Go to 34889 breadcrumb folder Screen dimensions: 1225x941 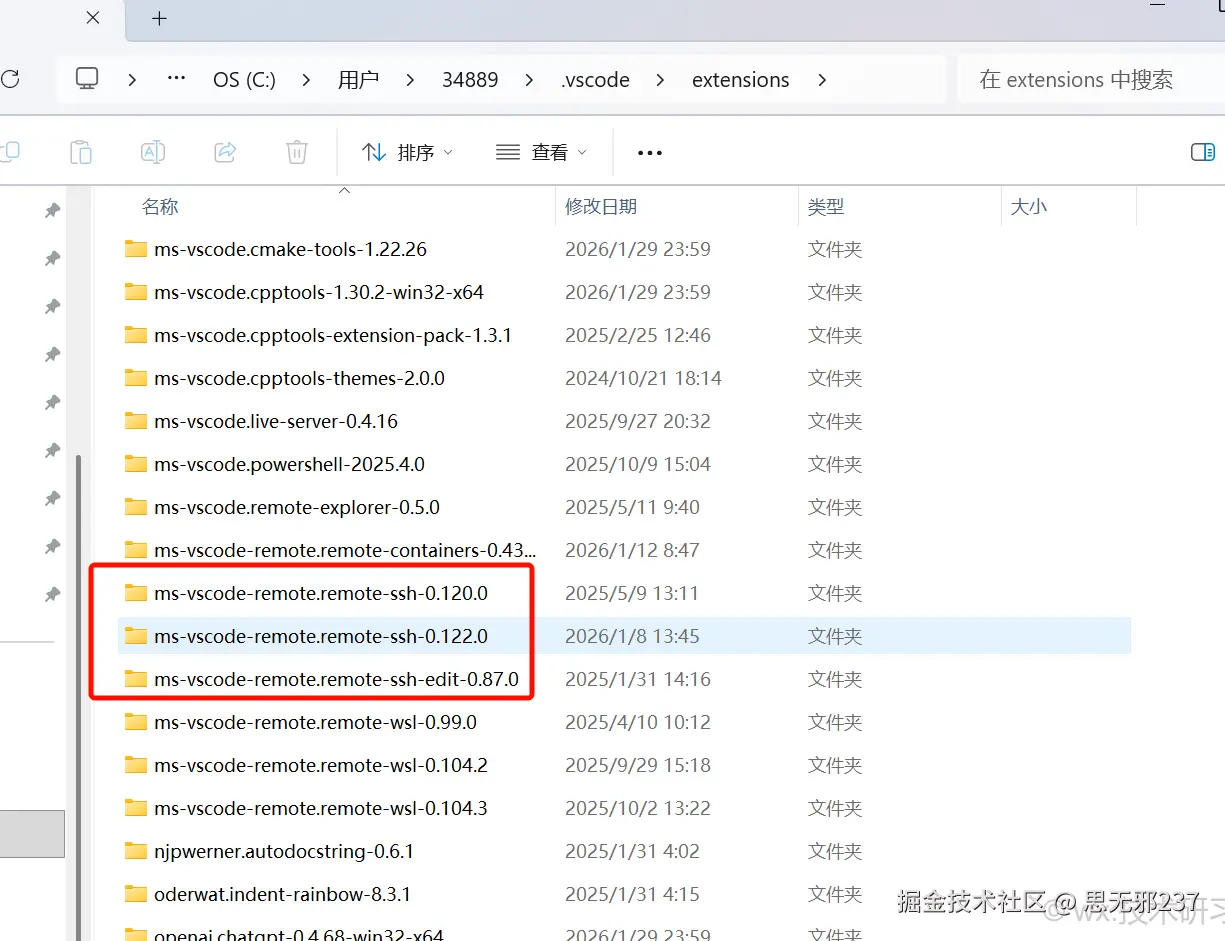click(470, 80)
